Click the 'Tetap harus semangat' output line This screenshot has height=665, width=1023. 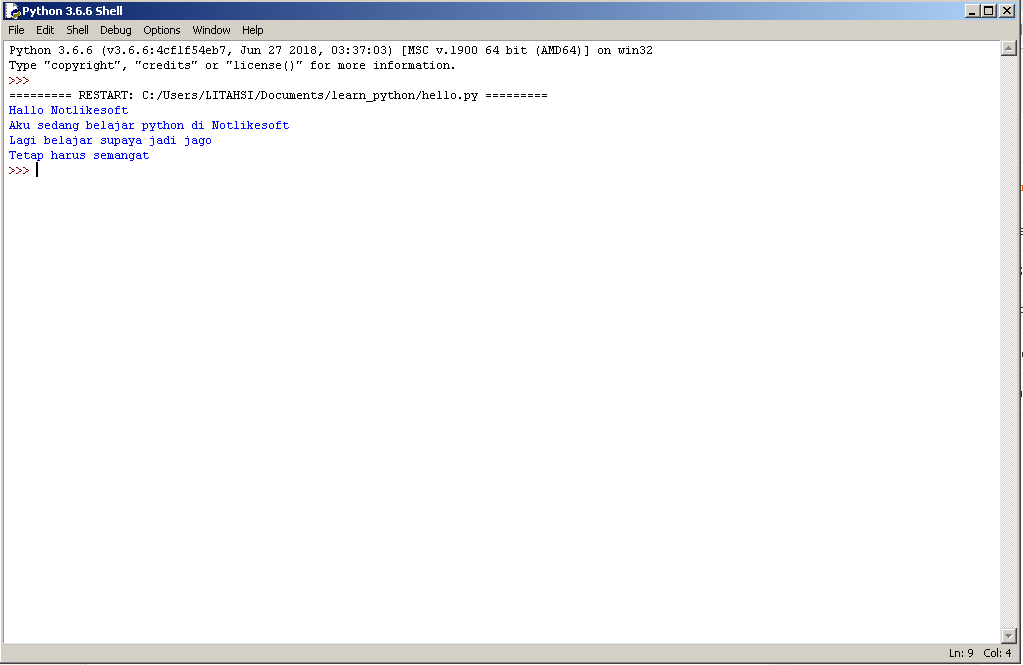click(x=79, y=155)
